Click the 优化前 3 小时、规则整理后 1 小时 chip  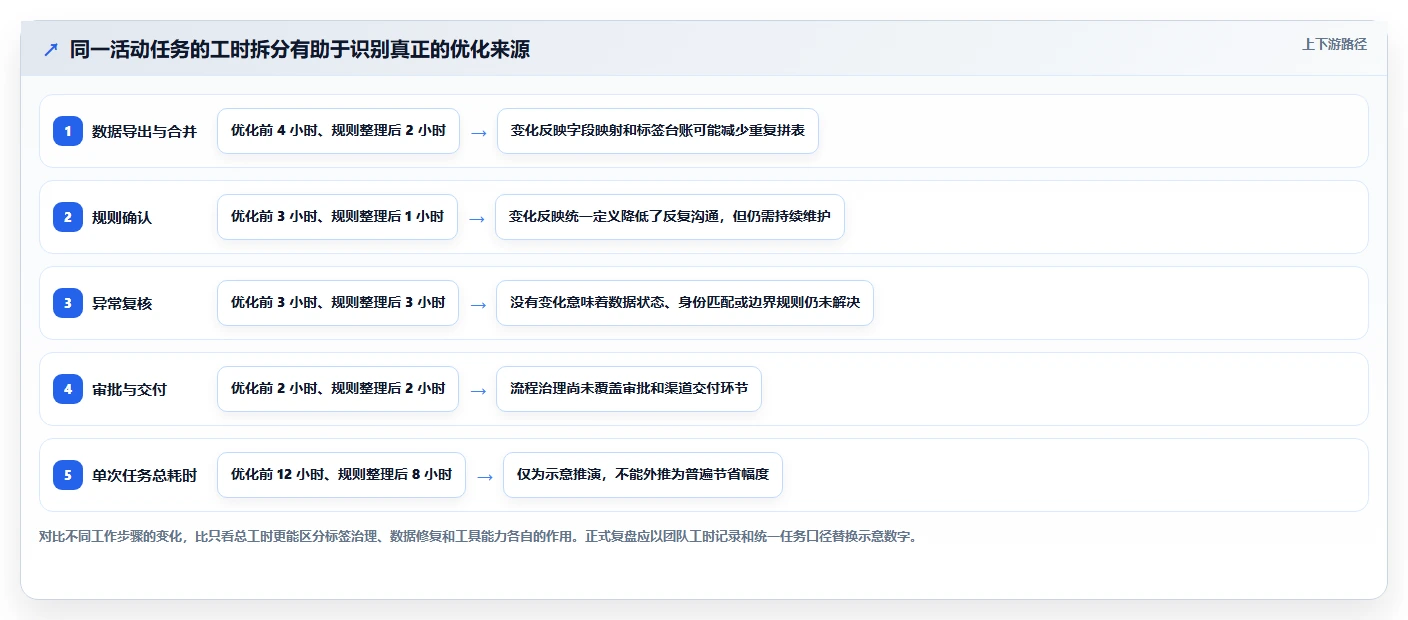tap(337, 217)
